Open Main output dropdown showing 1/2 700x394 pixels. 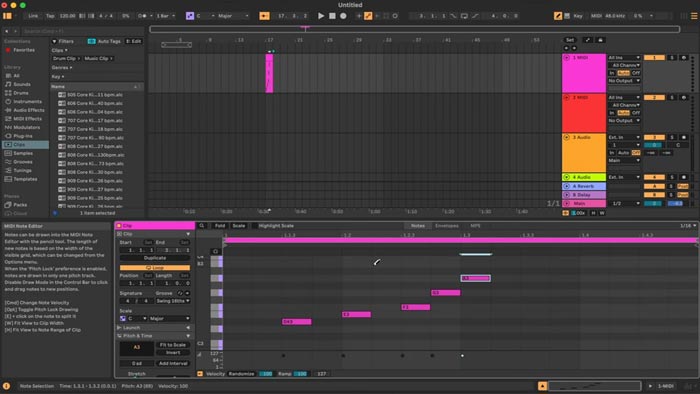pyautogui.click(x=624, y=203)
